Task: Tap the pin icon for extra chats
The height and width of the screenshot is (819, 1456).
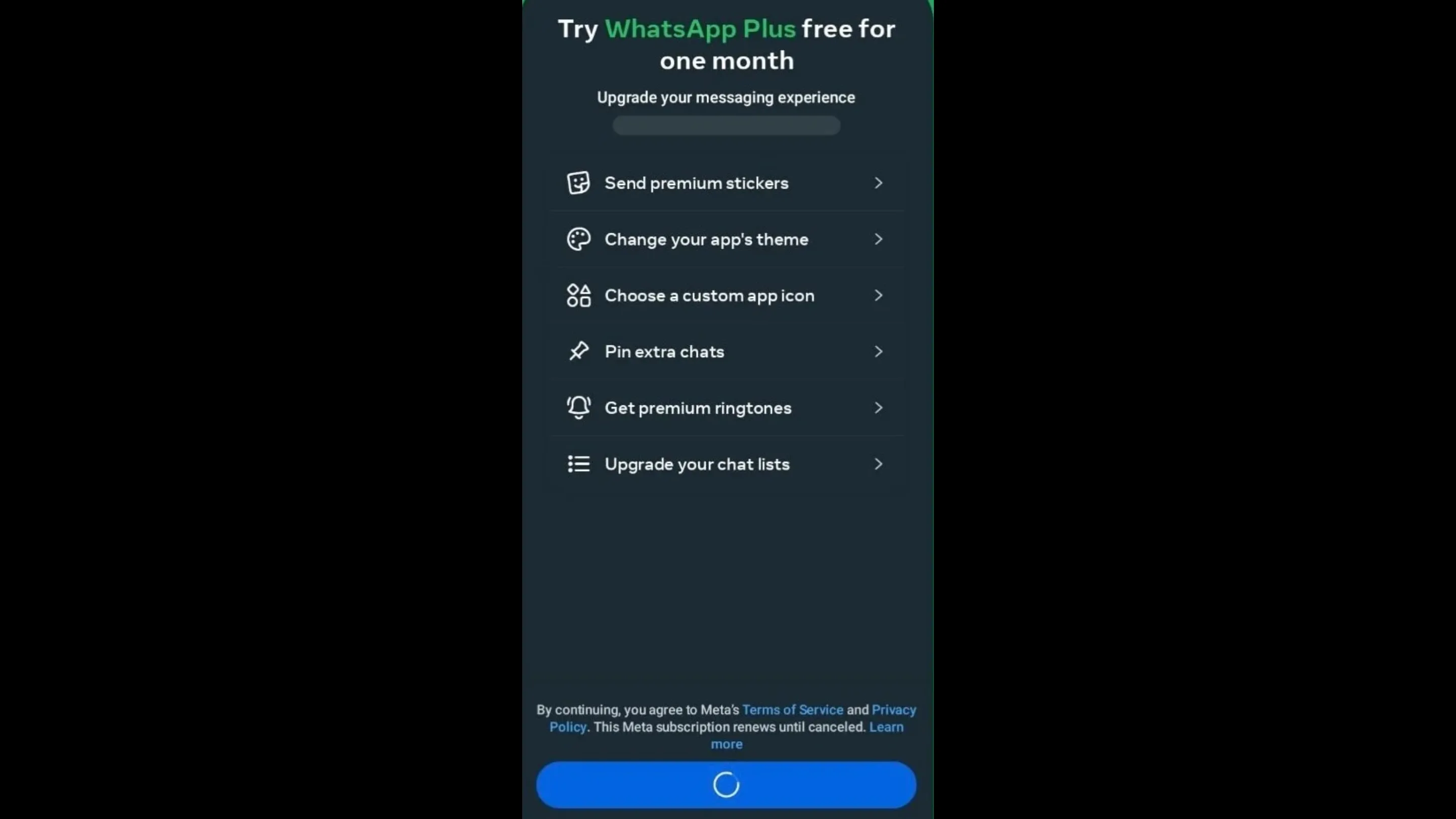Action: tap(578, 351)
